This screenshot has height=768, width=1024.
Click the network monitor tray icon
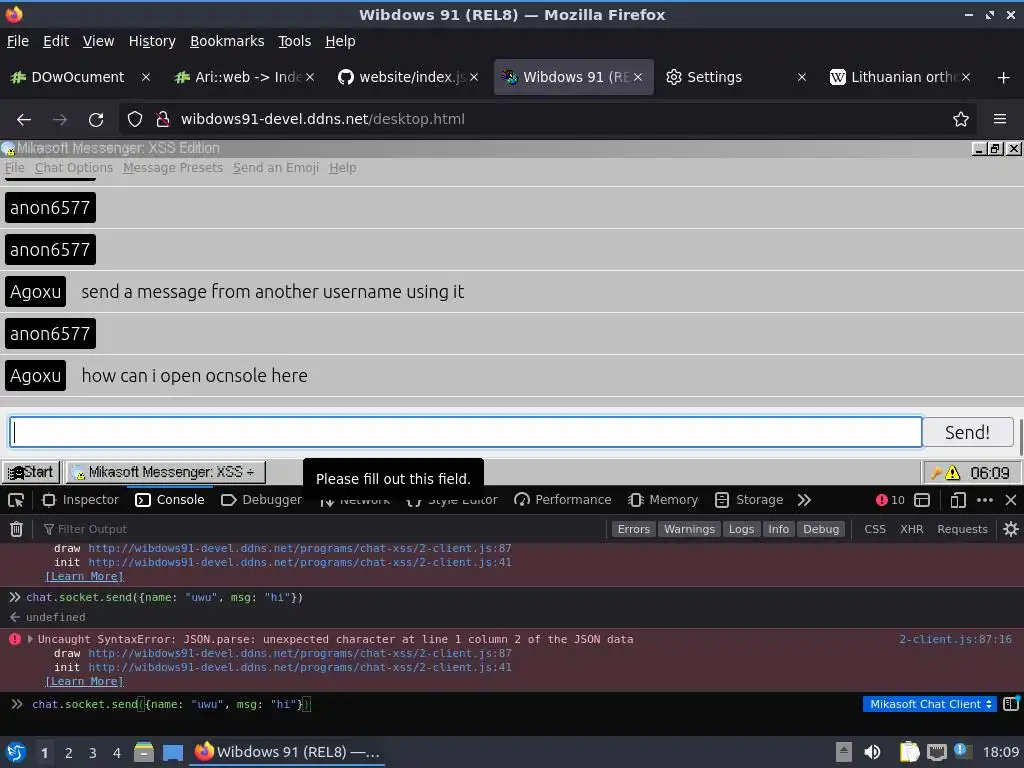[x=936, y=752]
